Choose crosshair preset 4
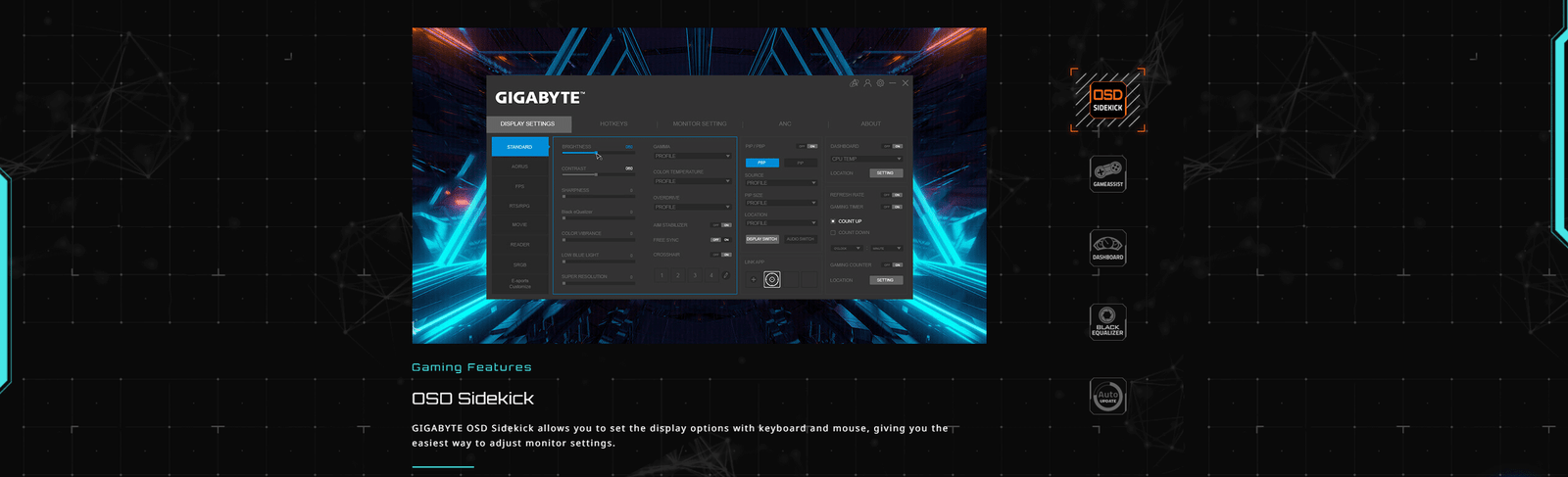The image size is (1568, 477). pos(711,275)
